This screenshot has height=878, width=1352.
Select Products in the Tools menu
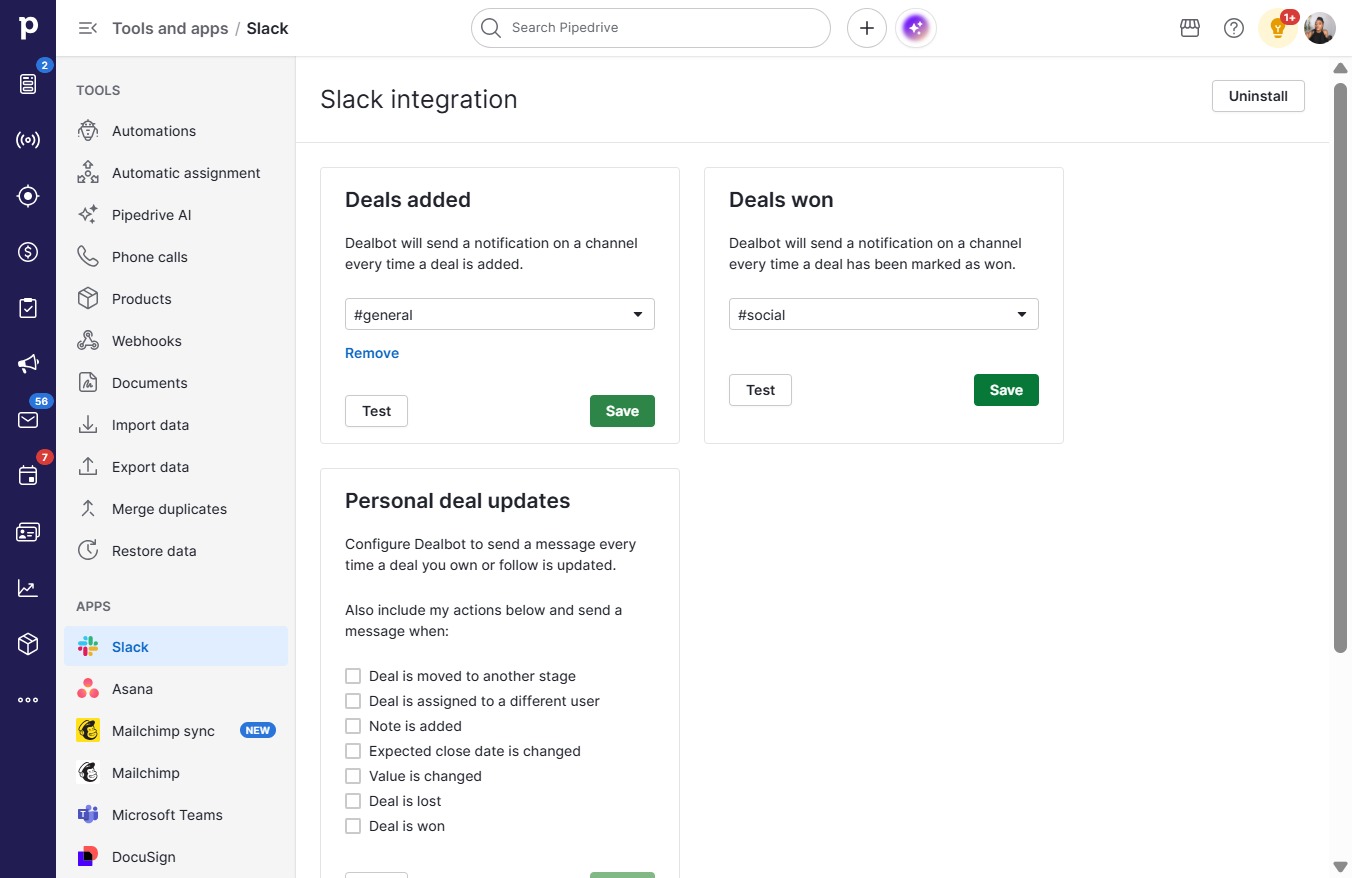[x=176, y=299]
